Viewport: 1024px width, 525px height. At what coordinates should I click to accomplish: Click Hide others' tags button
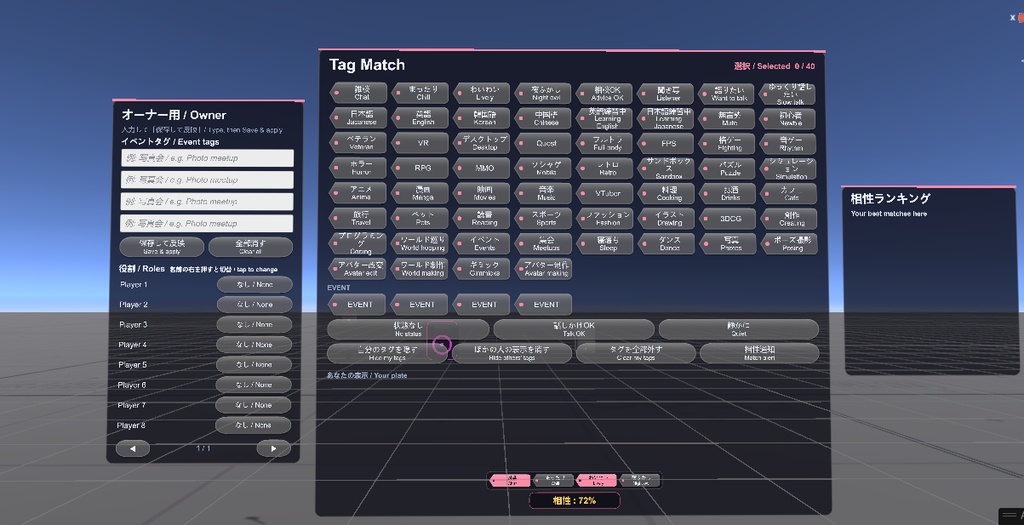pos(511,353)
